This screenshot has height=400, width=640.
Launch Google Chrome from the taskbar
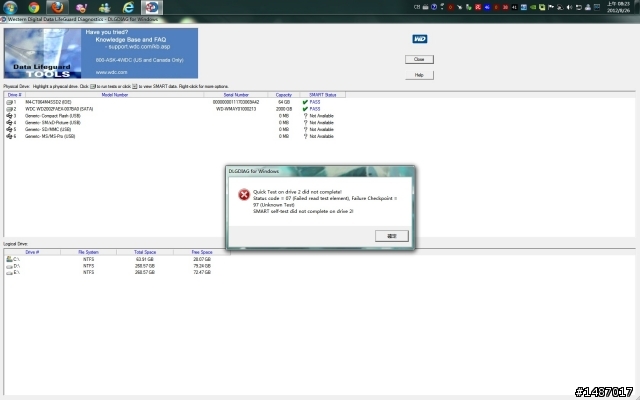pos(34,7)
